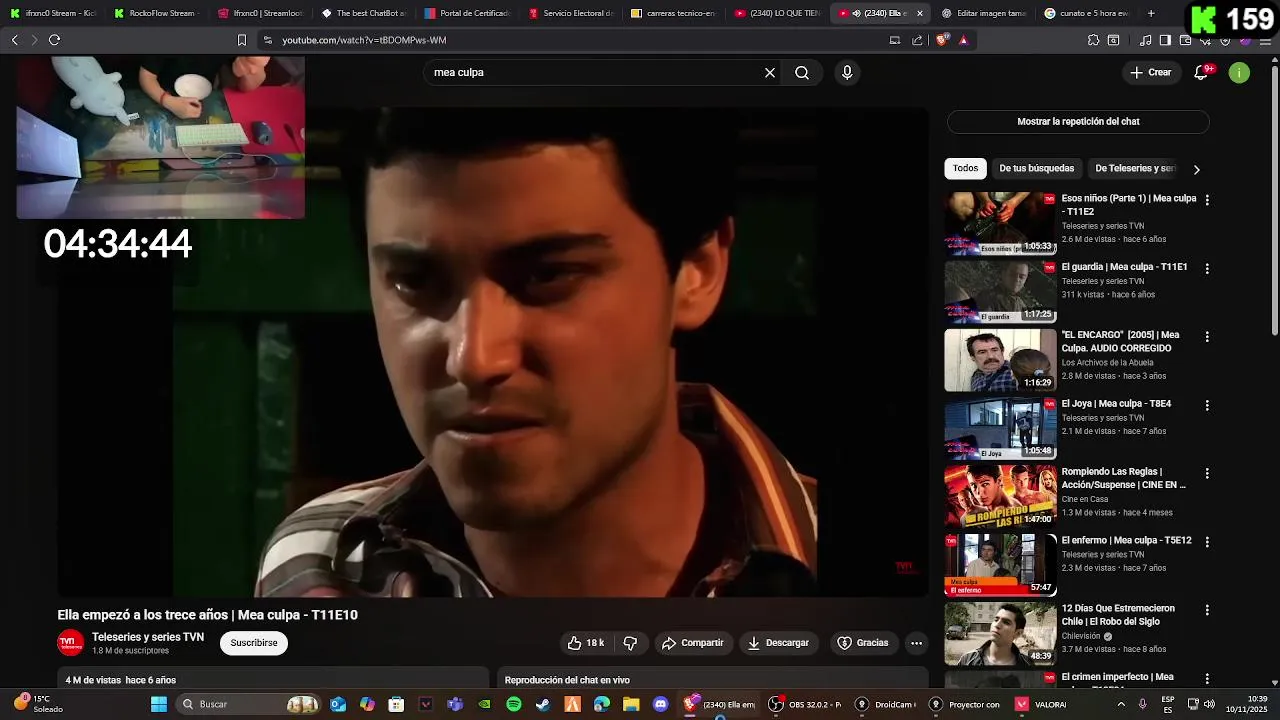Switch to 'carreras tecnico' browser tab
Image resolution: width=1280 pixels, height=720 pixels.
click(673, 13)
